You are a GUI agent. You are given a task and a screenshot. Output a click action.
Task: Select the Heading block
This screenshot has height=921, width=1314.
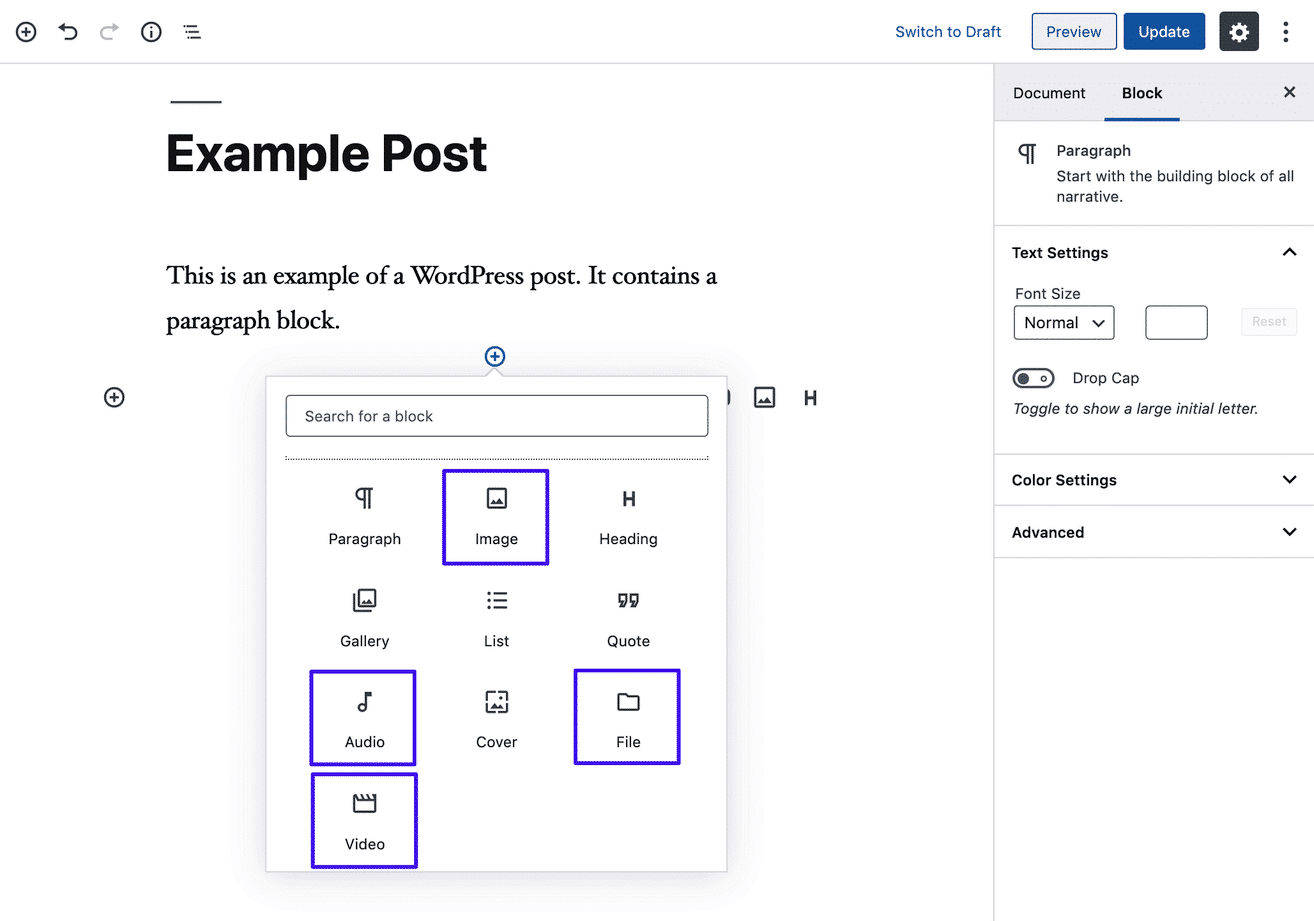[x=627, y=515]
